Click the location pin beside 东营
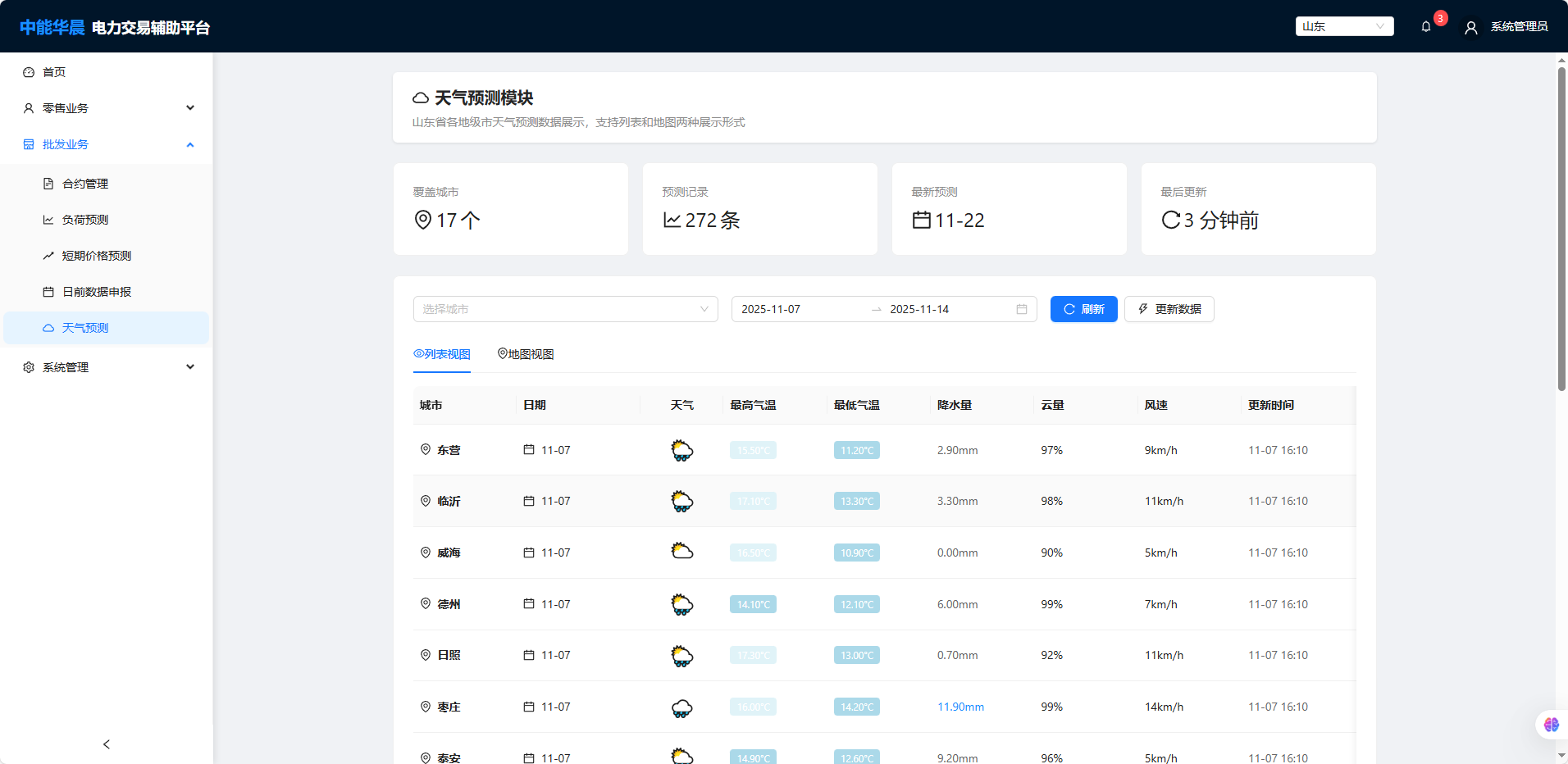This screenshot has width=1568, height=764. [x=425, y=449]
